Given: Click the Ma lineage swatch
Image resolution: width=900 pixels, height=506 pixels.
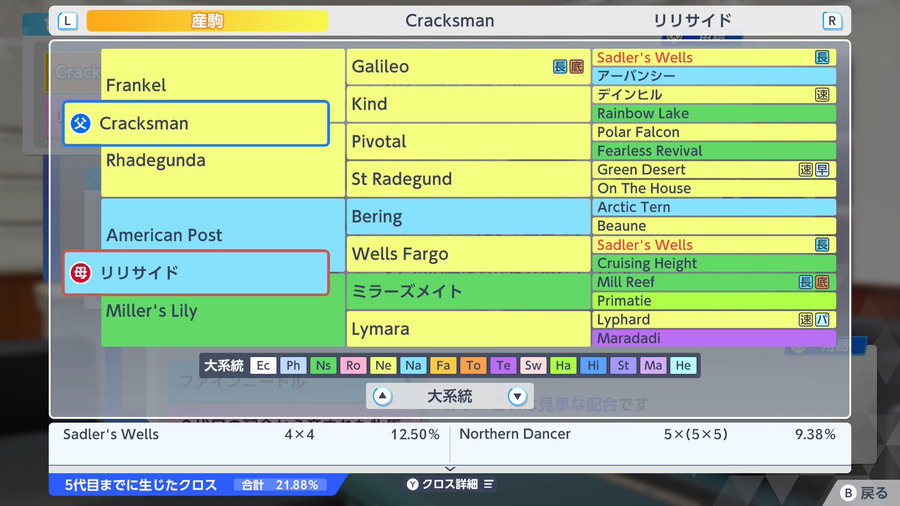Looking at the screenshot, I should [653, 365].
